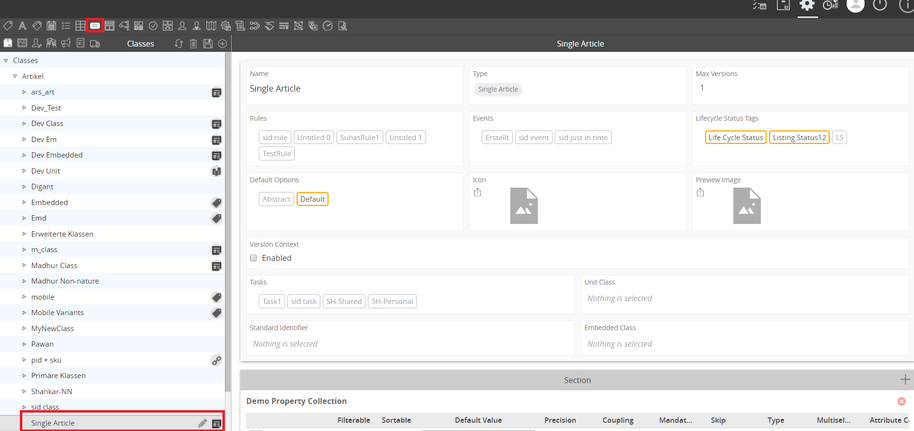The image size is (914, 431).
Task: Click the picture icon in second toolbar row
Action: click(22, 43)
